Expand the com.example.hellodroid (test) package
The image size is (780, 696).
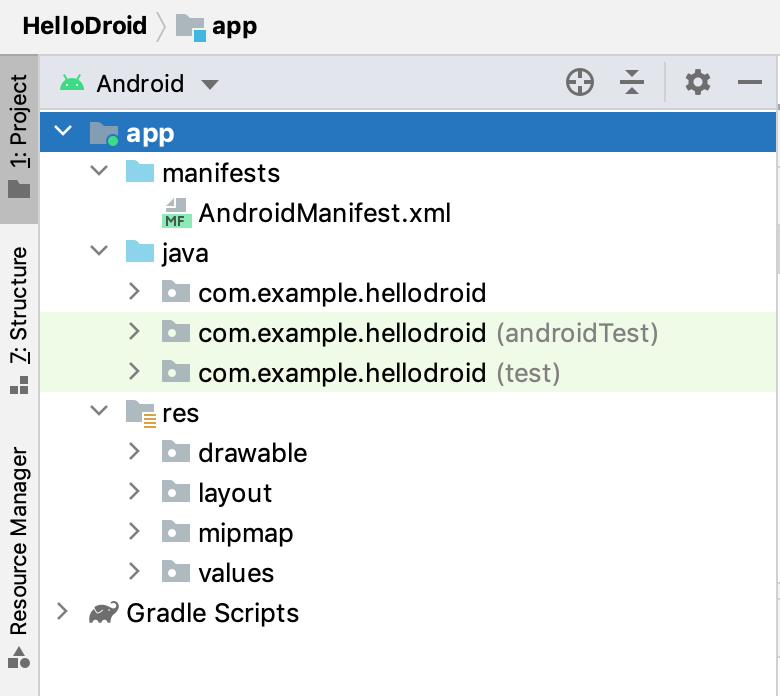point(134,372)
